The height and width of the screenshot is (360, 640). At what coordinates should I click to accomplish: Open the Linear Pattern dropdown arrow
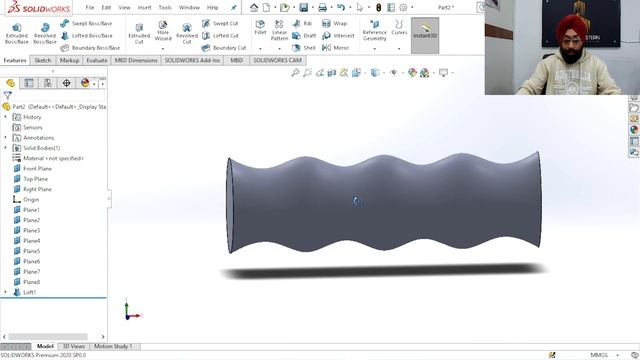tap(280, 49)
